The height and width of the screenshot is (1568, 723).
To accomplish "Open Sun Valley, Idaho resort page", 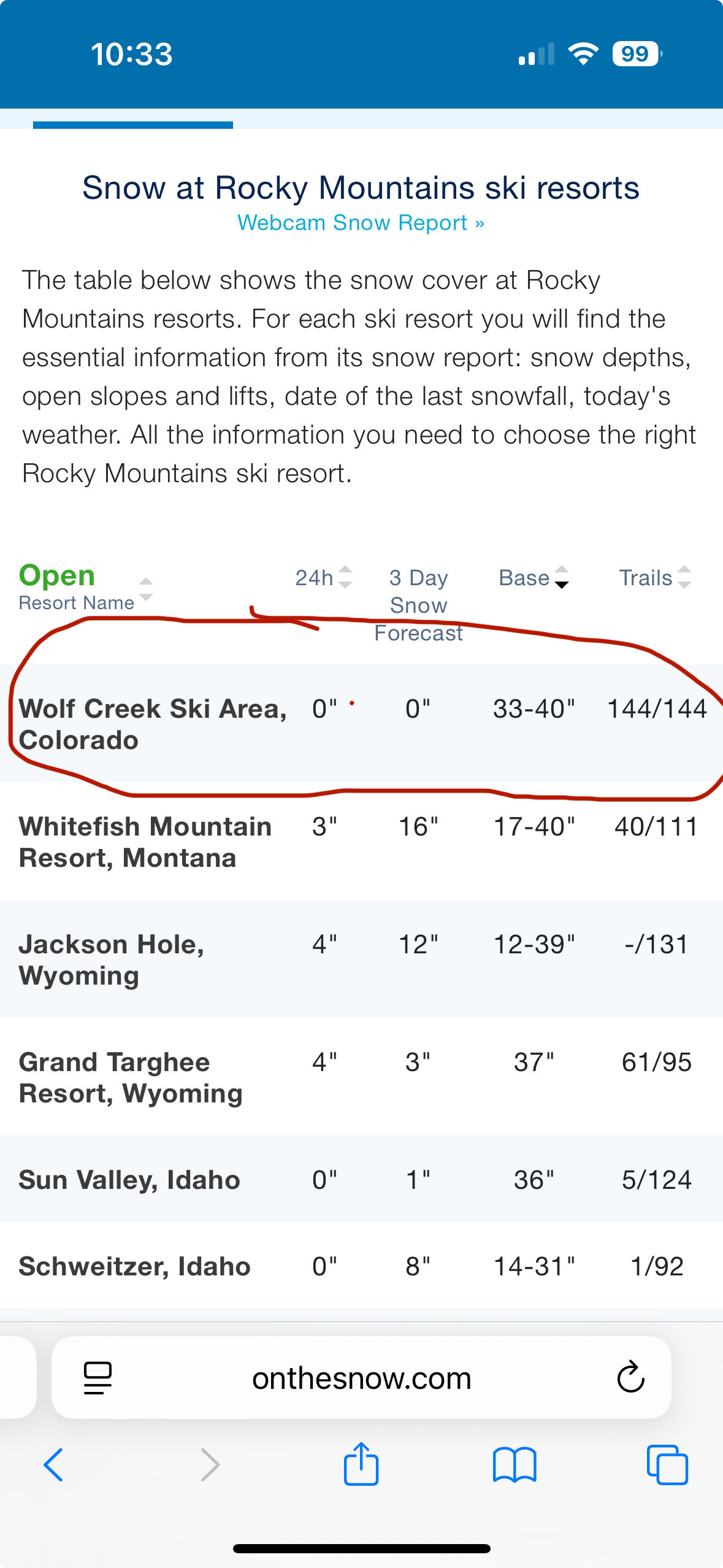I will pos(129,1180).
